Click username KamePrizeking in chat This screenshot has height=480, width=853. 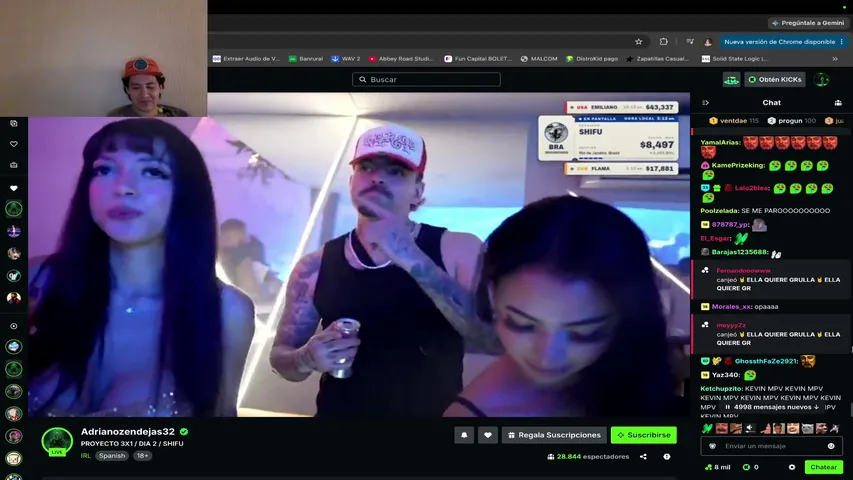click(x=738, y=165)
